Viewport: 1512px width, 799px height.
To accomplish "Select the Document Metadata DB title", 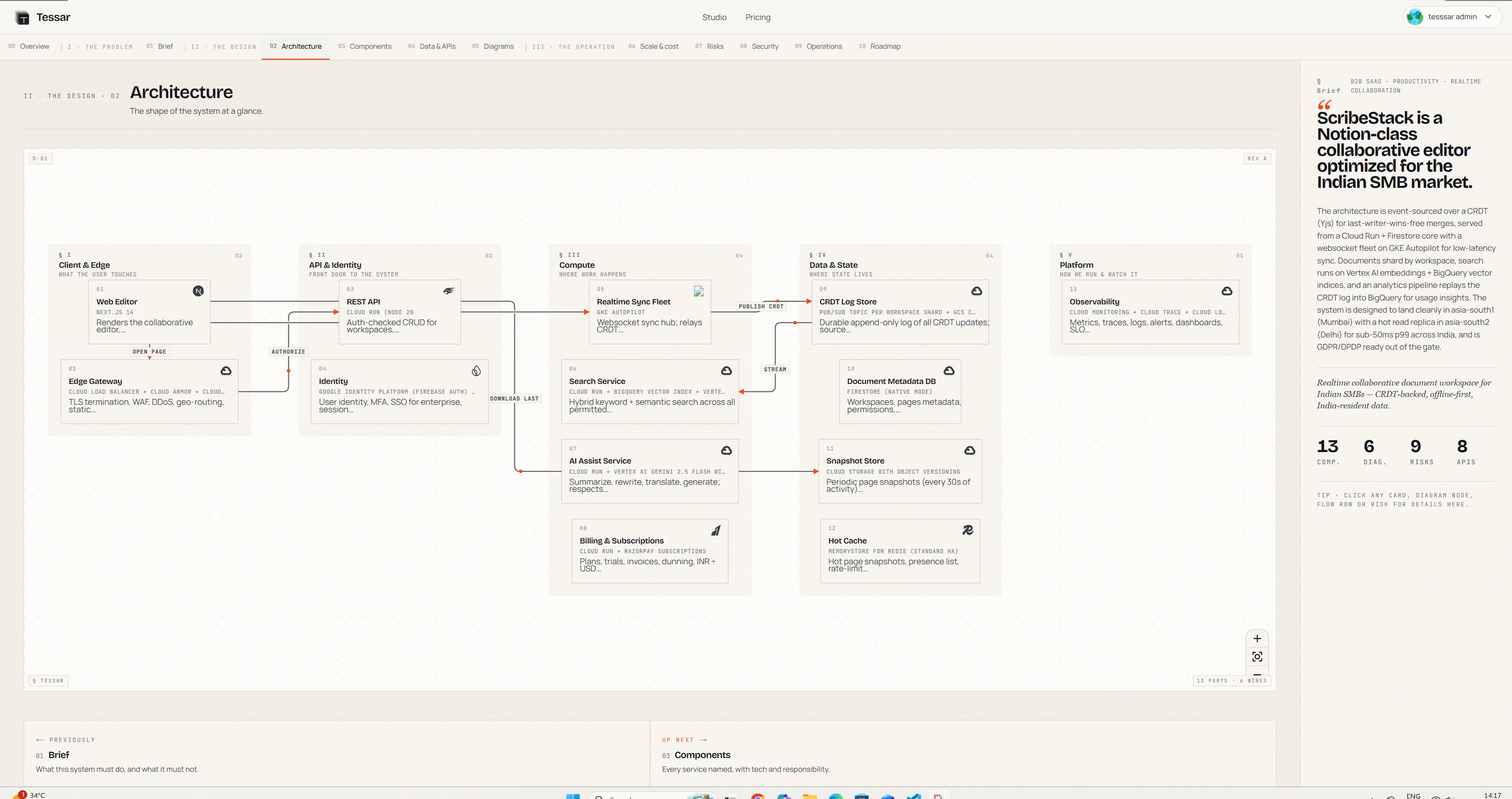I will [891, 381].
